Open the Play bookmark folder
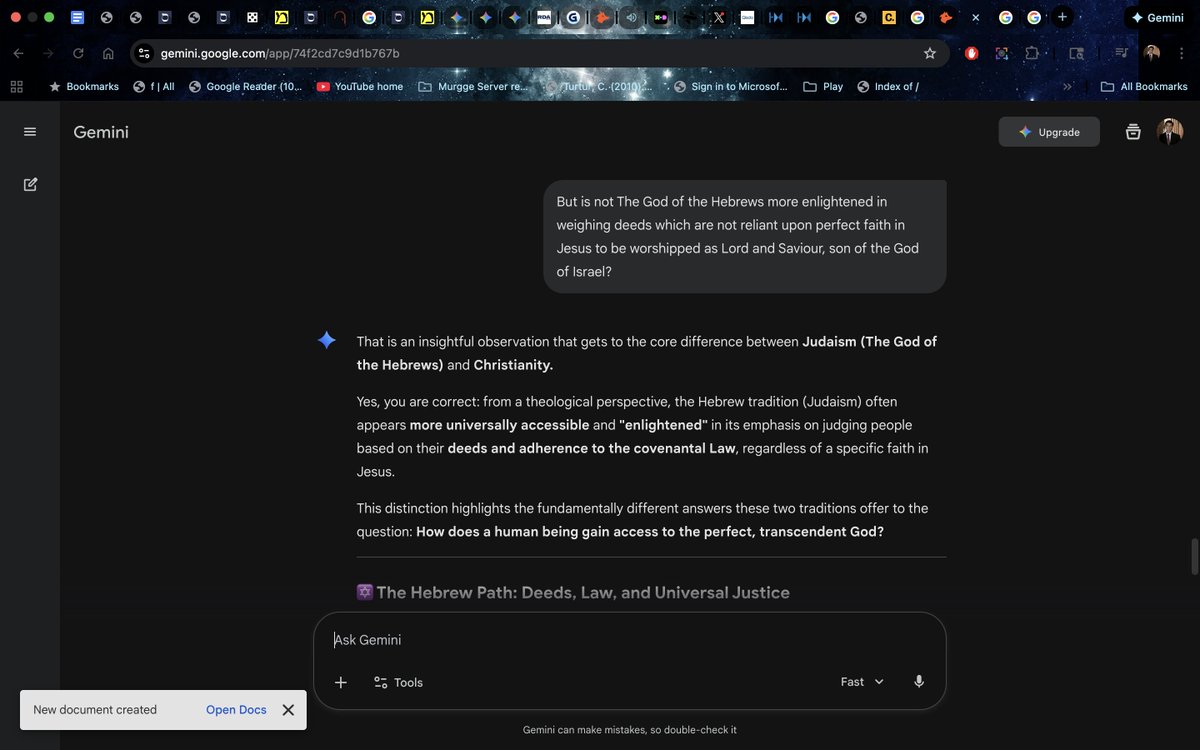1200x750 pixels. [x=823, y=87]
